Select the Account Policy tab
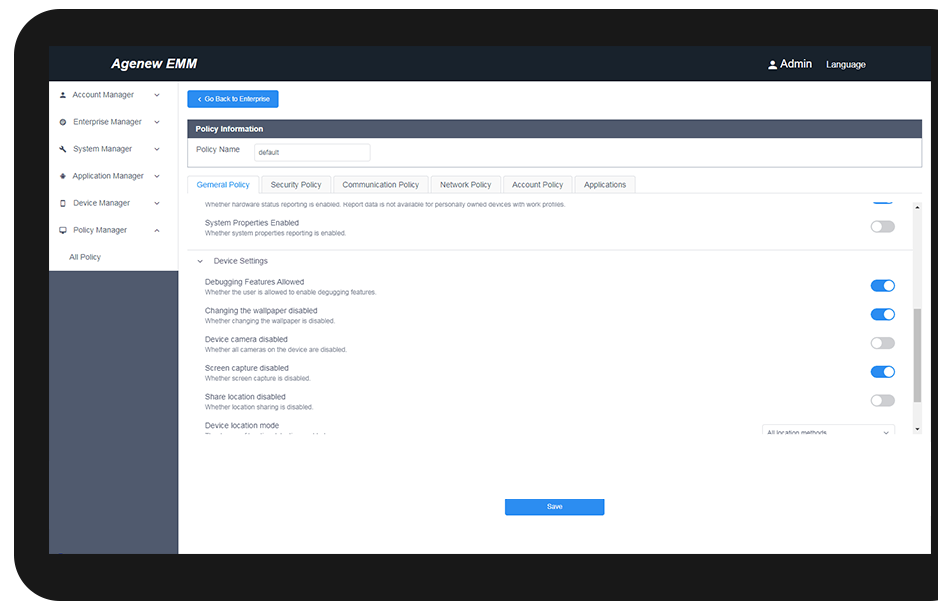The width and height of the screenshot is (938, 610). [537, 185]
